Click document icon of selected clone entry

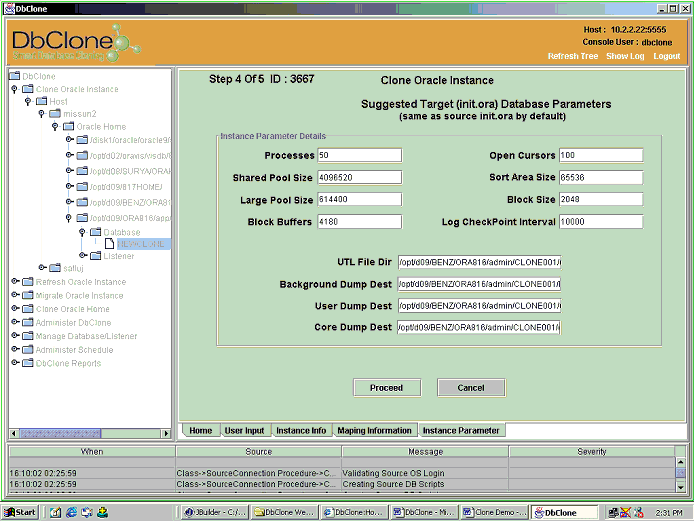click(x=109, y=244)
